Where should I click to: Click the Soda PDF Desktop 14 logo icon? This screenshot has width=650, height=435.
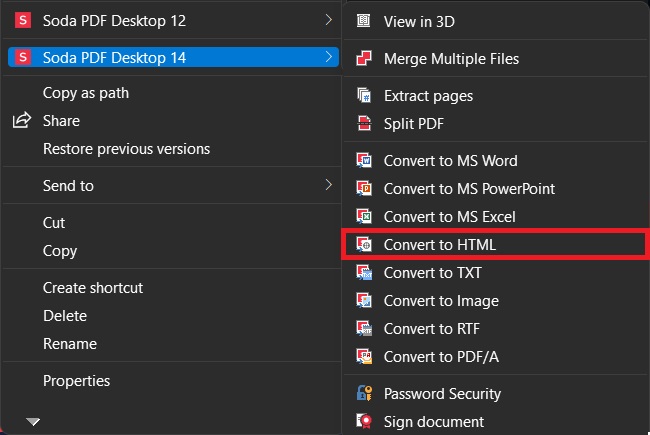click(23, 57)
